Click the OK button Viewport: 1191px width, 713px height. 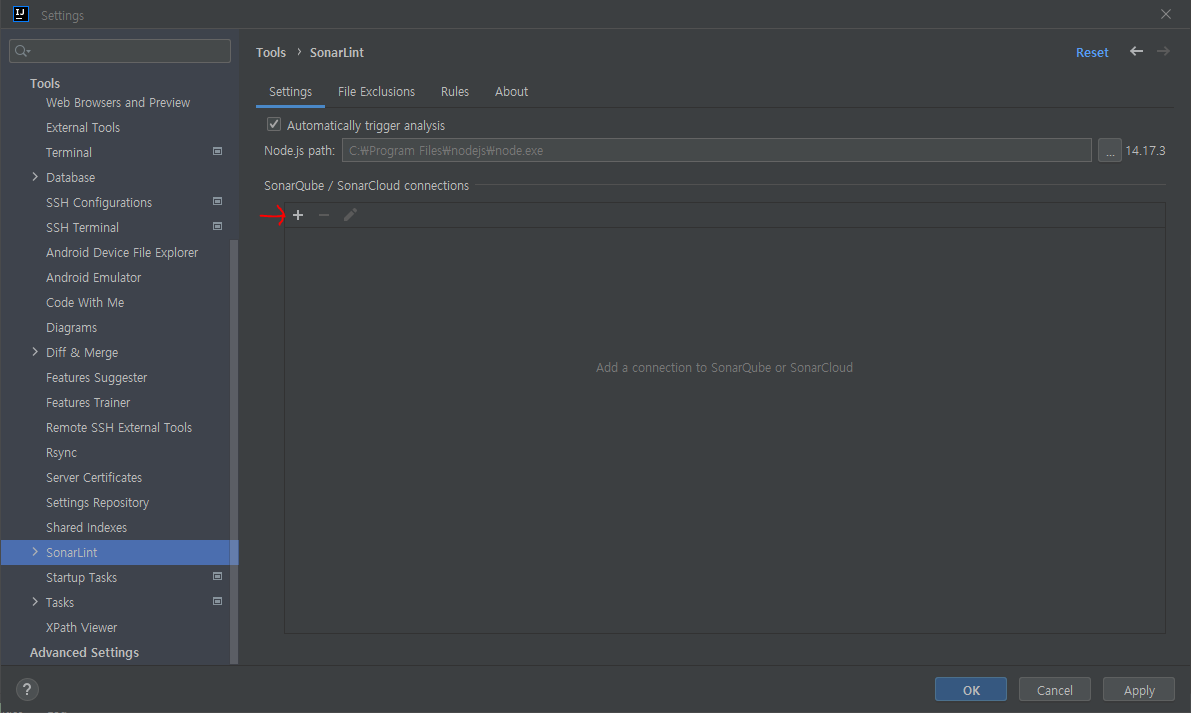[x=971, y=689]
